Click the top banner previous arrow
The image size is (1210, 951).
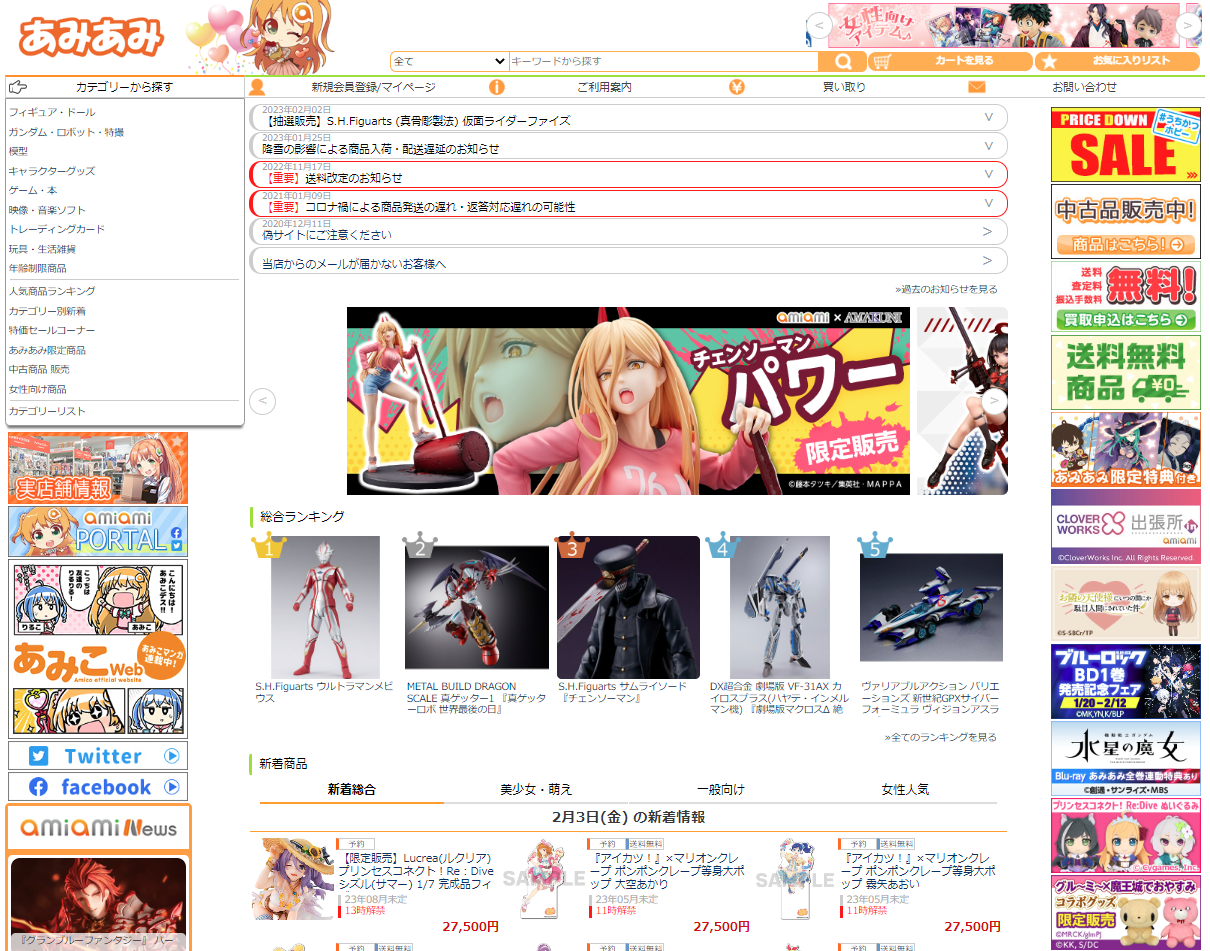click(819, 25)
